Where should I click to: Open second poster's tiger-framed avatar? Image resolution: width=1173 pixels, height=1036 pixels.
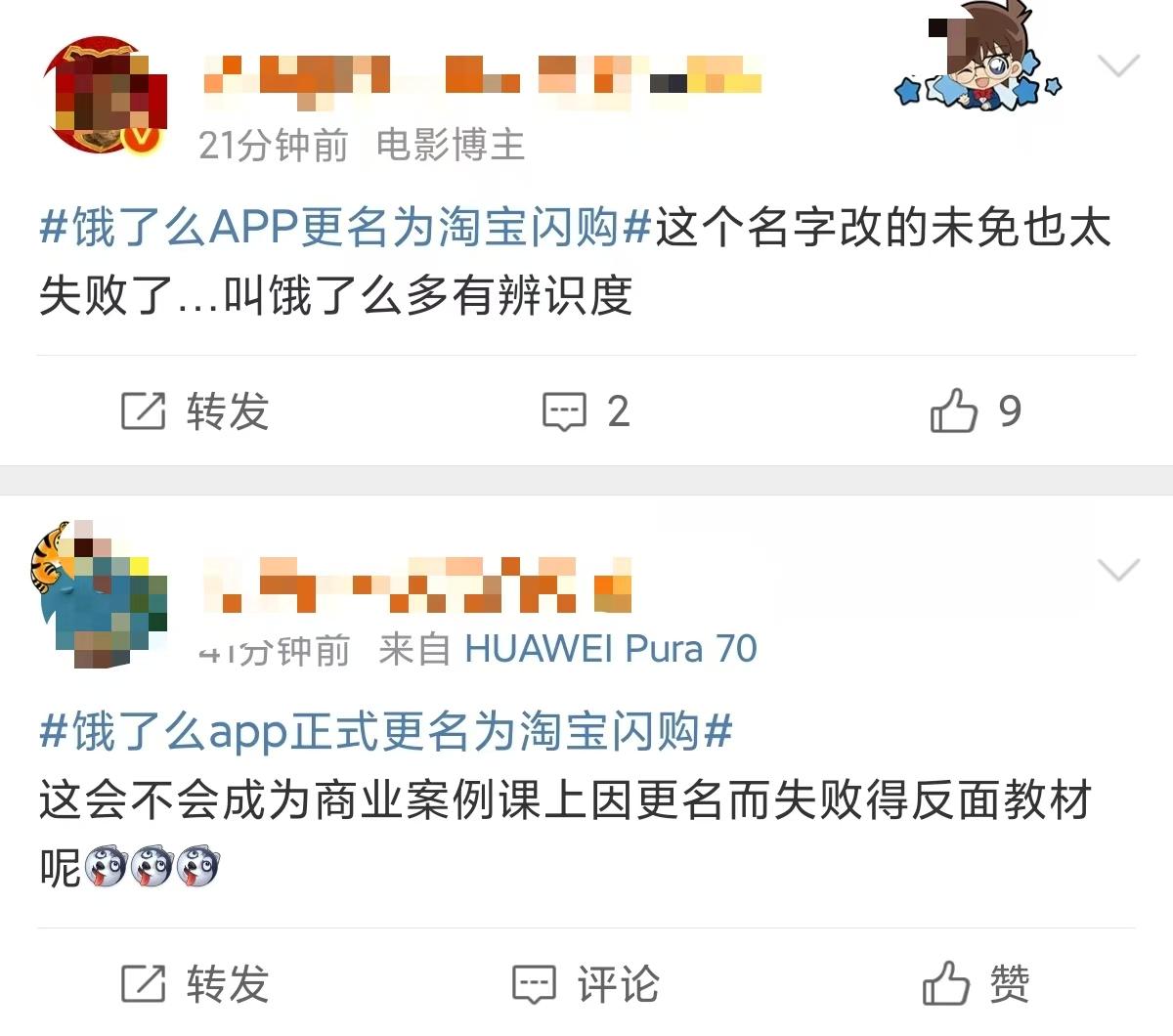(100, 594)
